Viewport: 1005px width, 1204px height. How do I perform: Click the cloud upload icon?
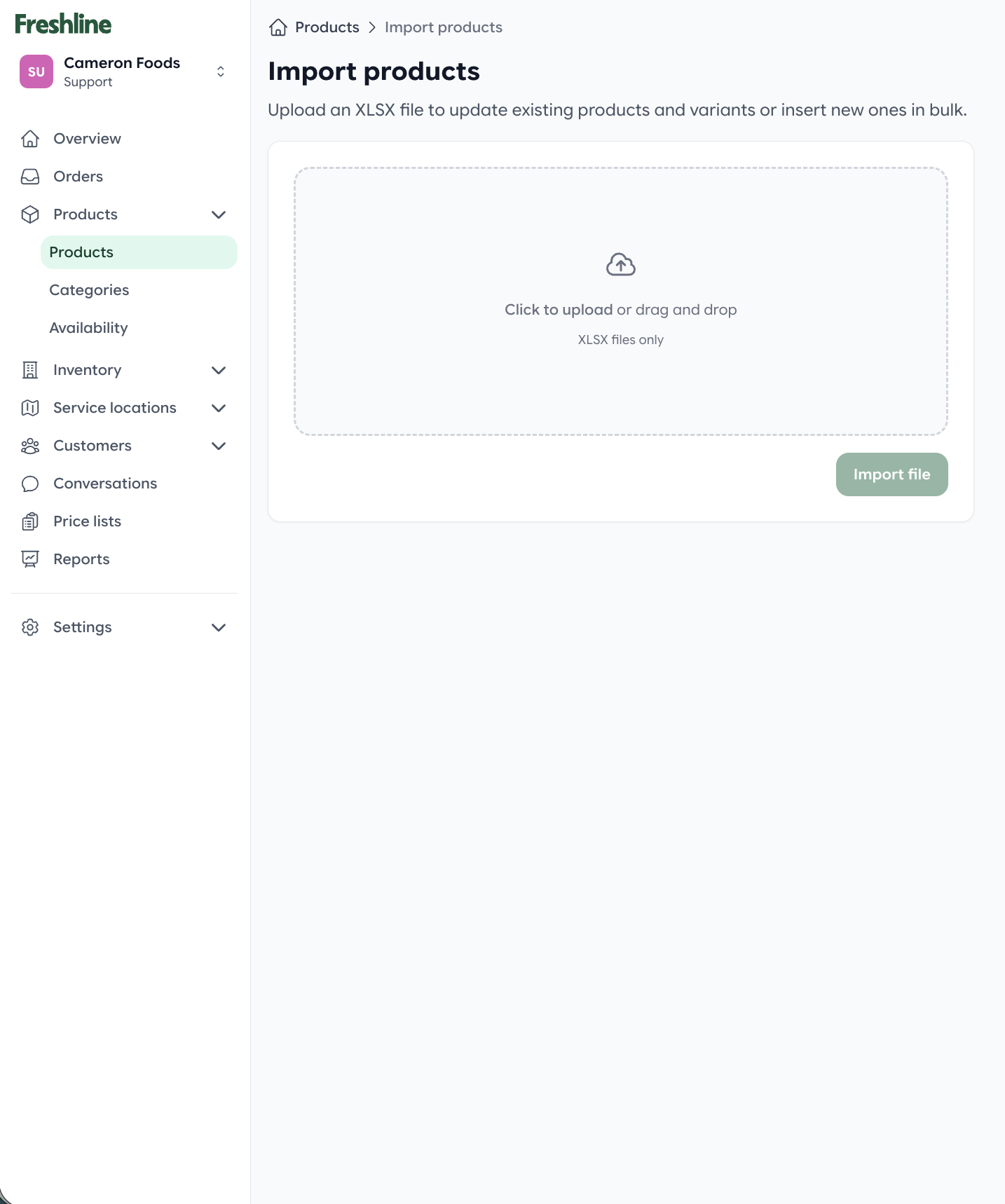coord(620,265)
